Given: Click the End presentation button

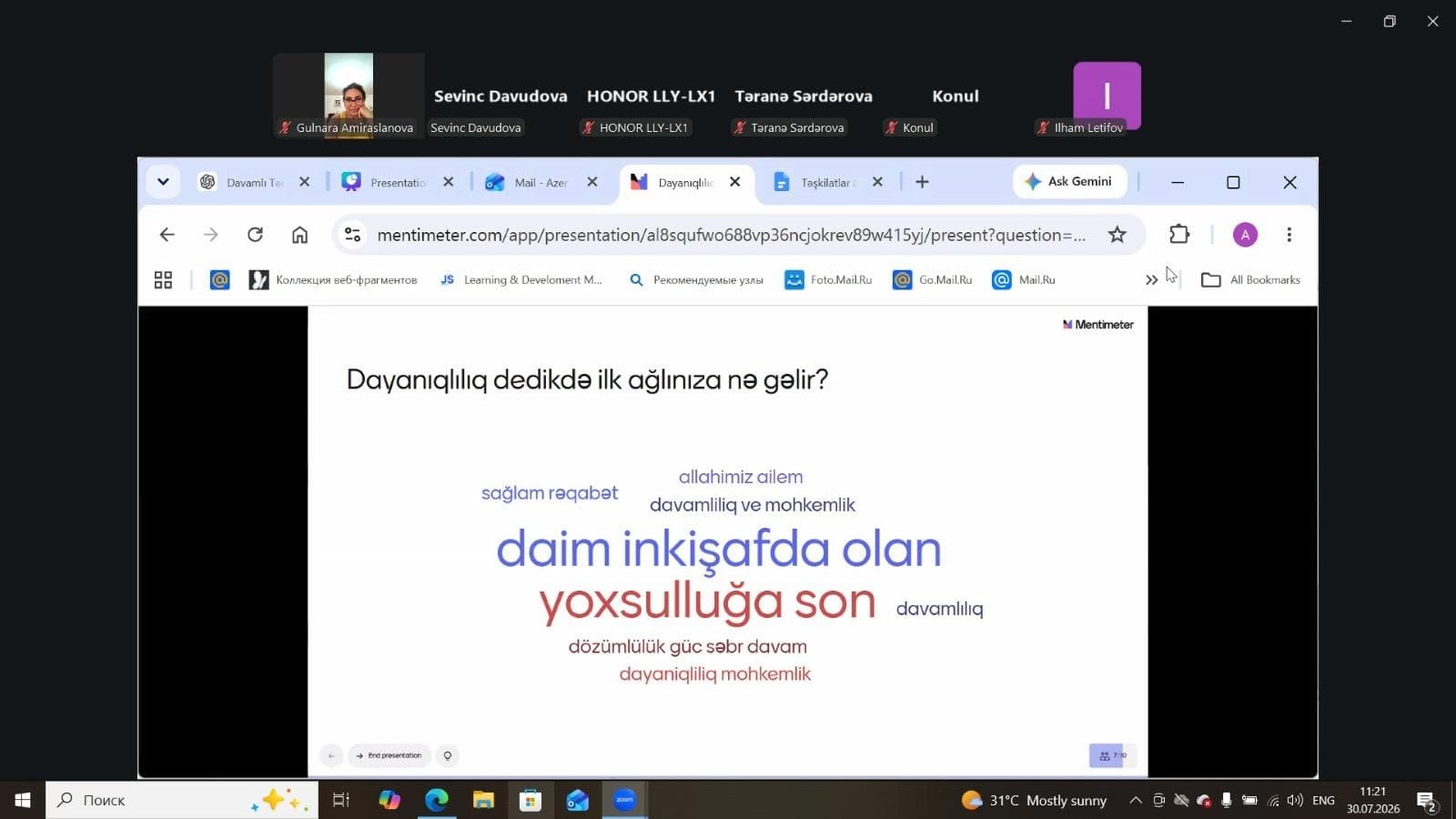Looking at the screenshot, I should [x=389, y=755].
